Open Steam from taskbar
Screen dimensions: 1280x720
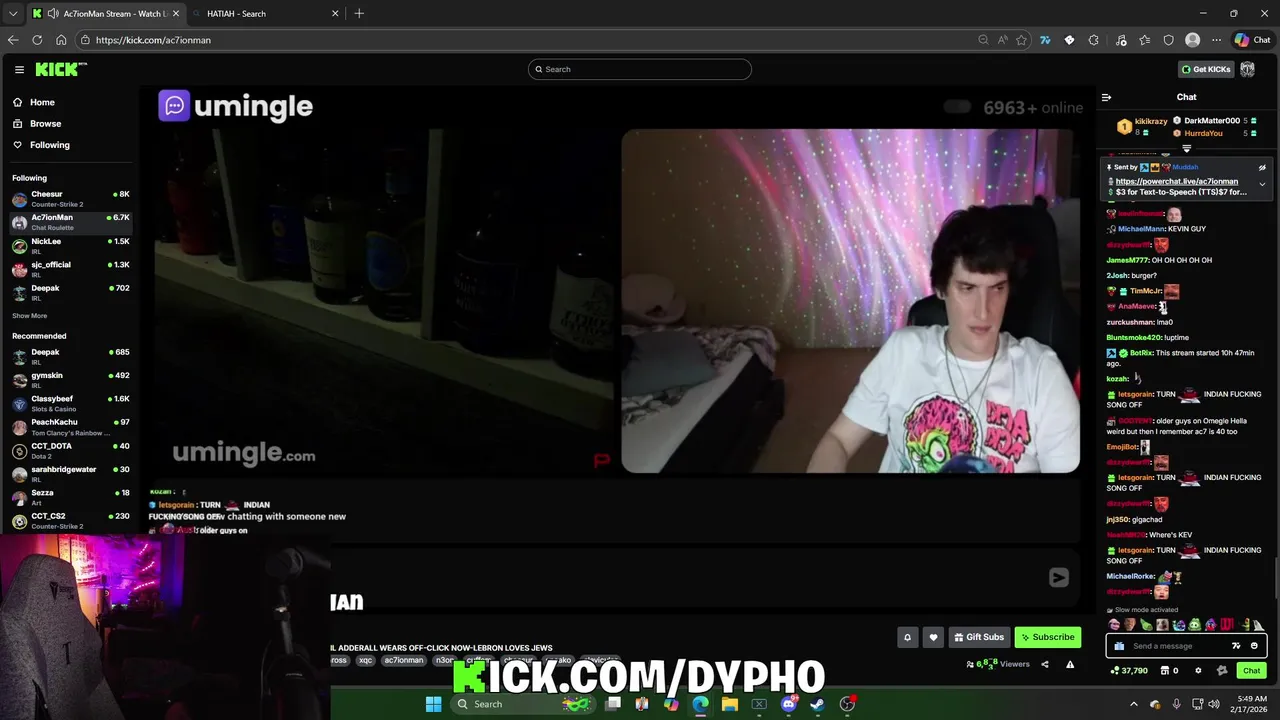(x=817, y=704)
